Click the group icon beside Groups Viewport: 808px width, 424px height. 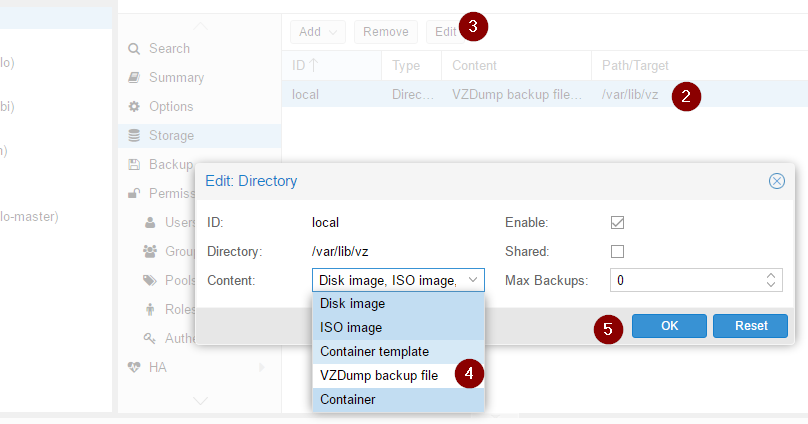(150, 251)
